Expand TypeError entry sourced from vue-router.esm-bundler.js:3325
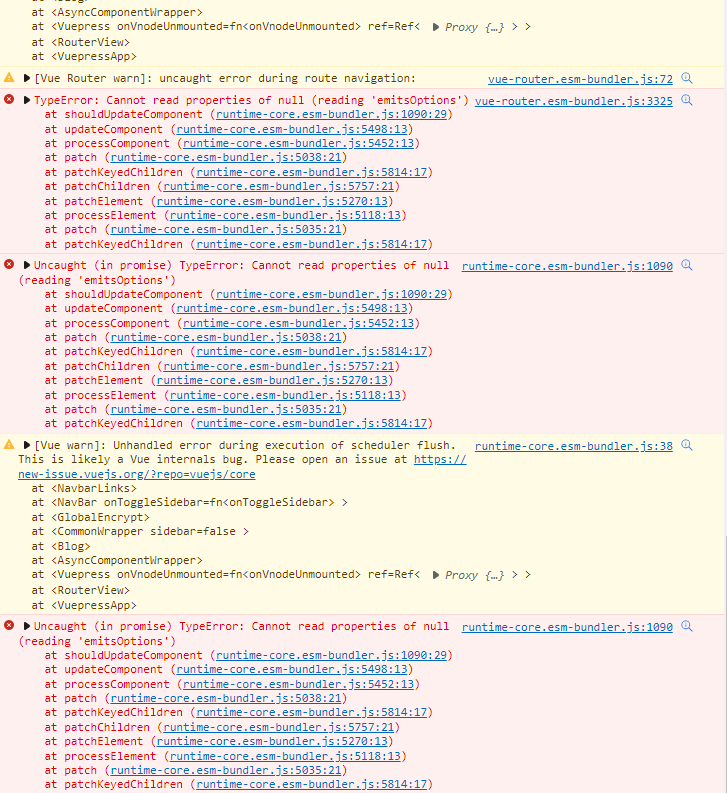Screen dimensions: 727x793 27,100
